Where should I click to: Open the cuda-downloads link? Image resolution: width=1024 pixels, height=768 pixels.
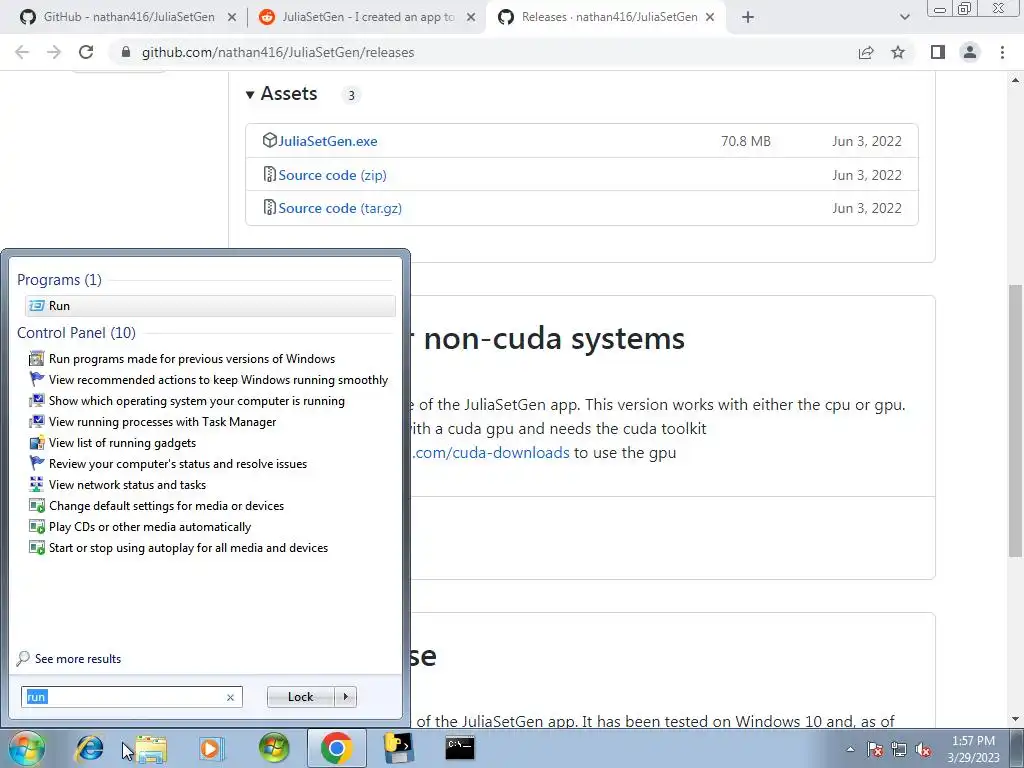(491, 453)
